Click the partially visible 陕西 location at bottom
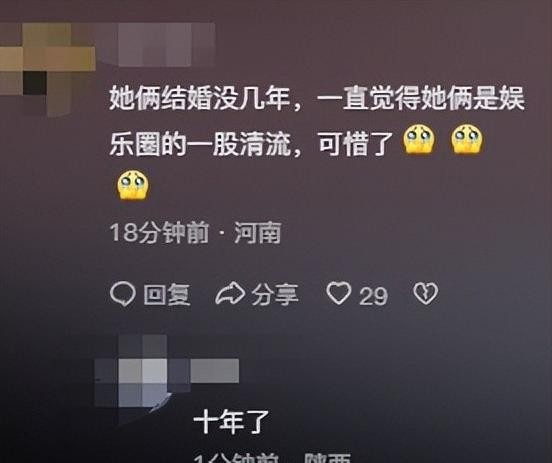This screenshot has height=463, width=552. [x=327, y=457]
